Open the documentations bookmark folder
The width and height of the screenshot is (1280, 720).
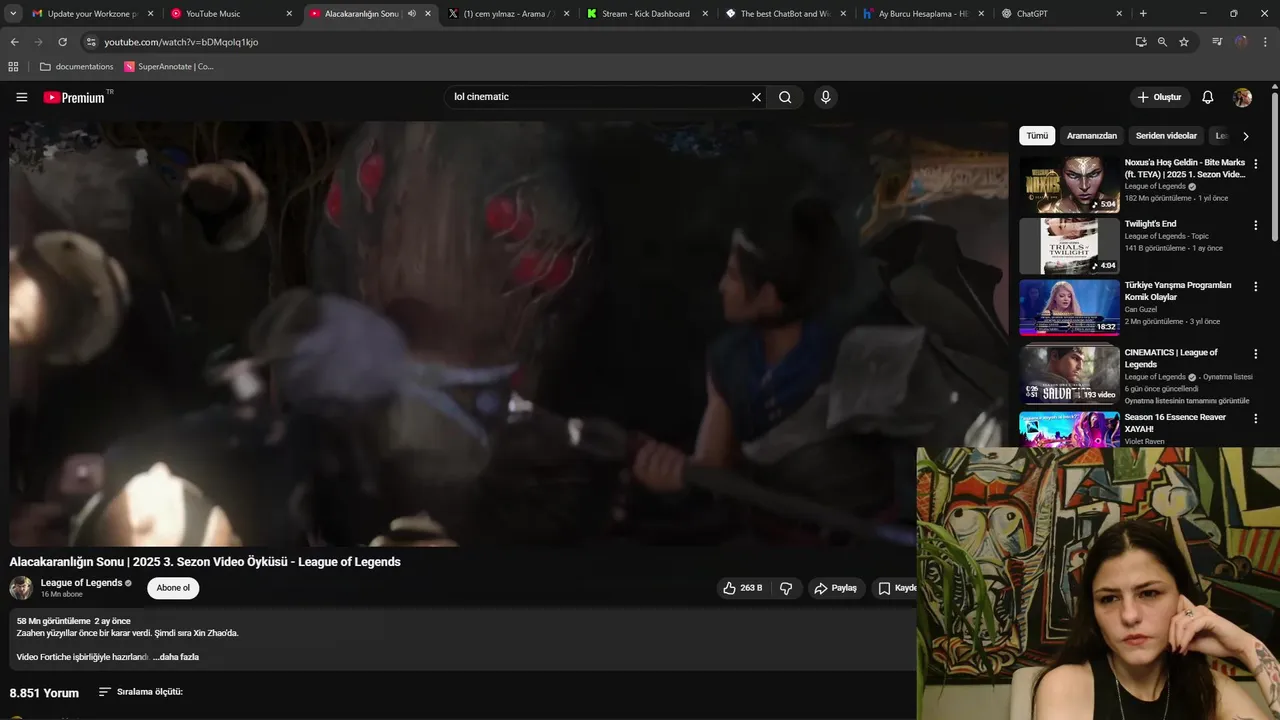[76, 67]
